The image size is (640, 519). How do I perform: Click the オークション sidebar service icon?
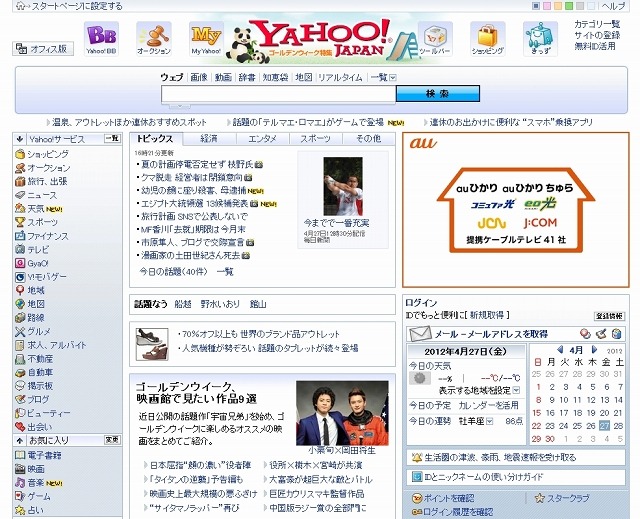point(20,168)
